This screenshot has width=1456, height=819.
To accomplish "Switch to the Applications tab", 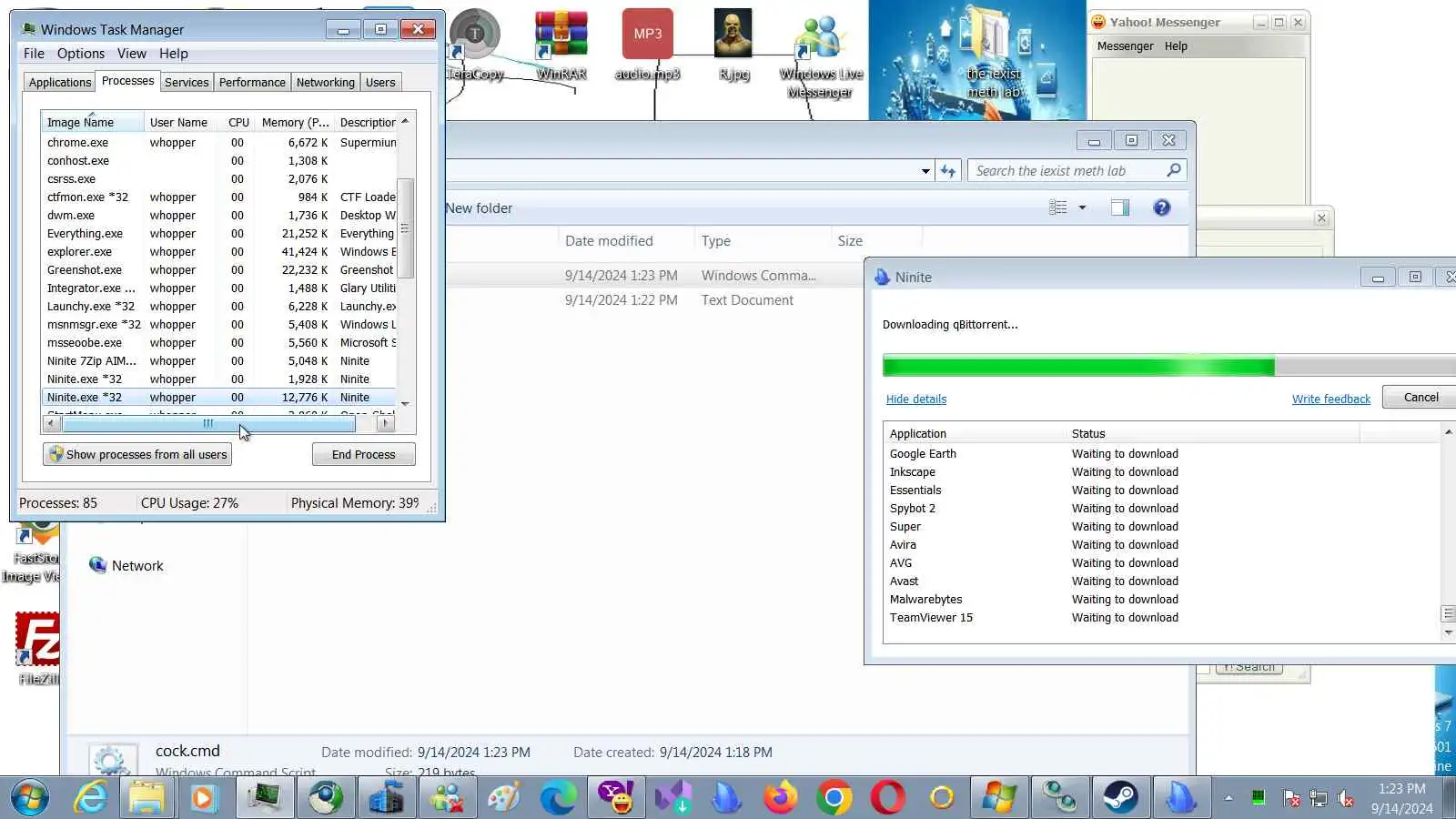I will 60,82.
